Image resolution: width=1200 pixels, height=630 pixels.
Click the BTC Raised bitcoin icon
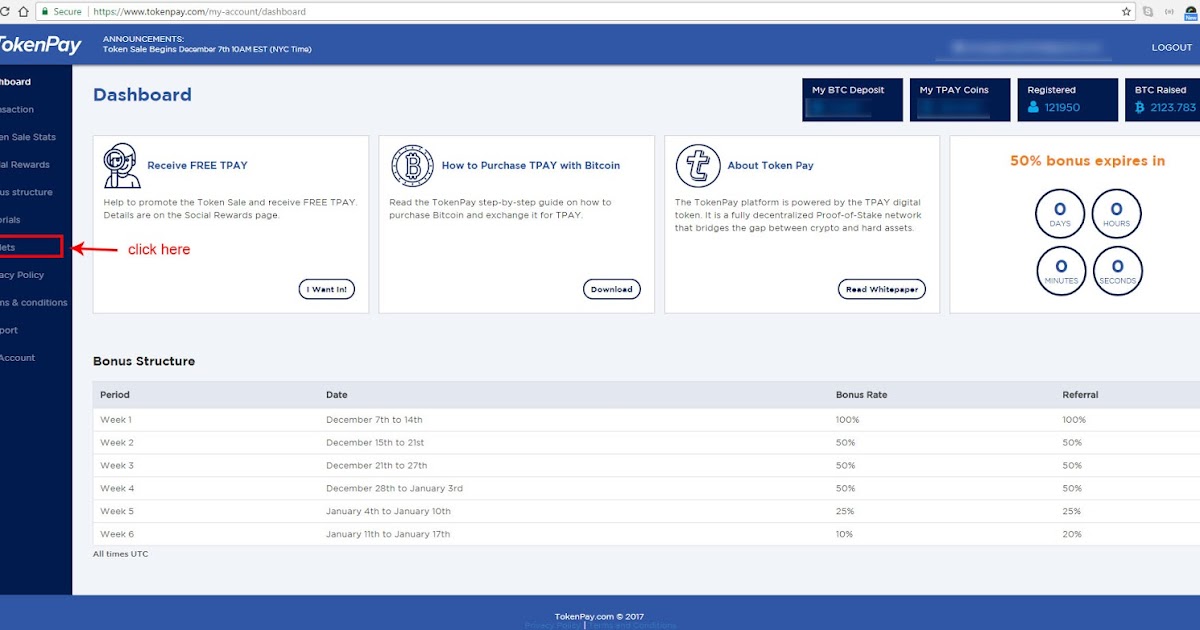pos(1140,107)
